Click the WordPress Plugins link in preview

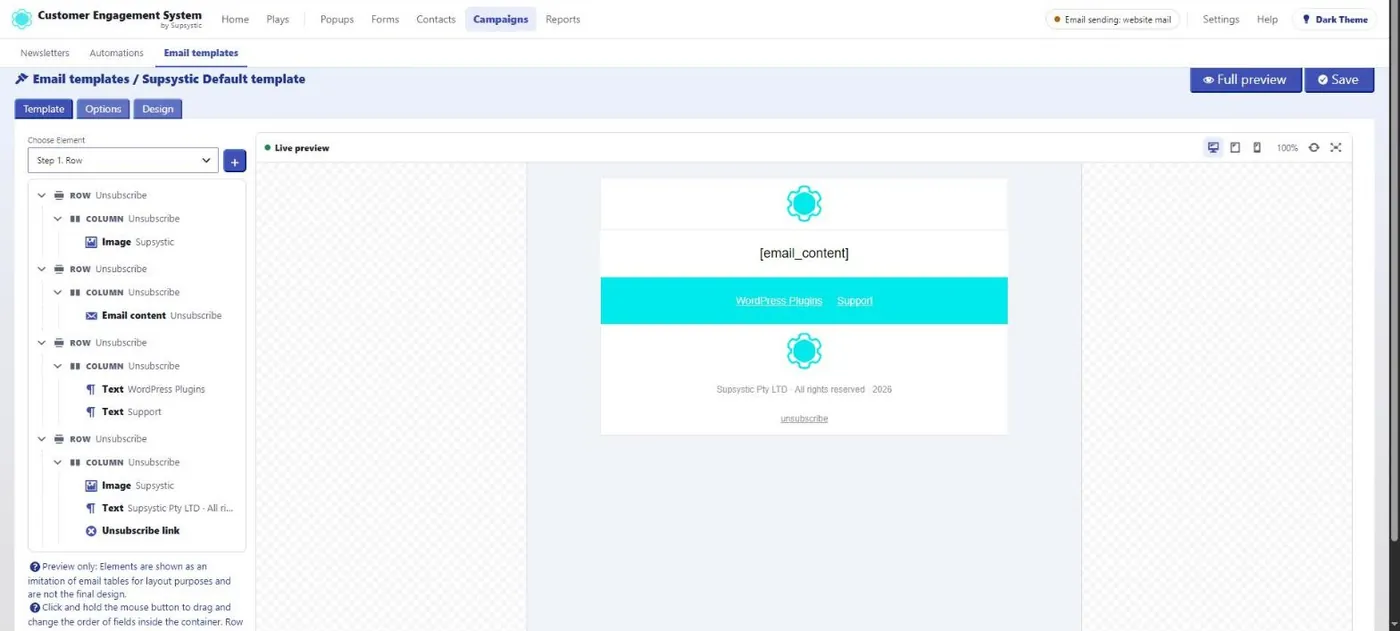(779, 301)
